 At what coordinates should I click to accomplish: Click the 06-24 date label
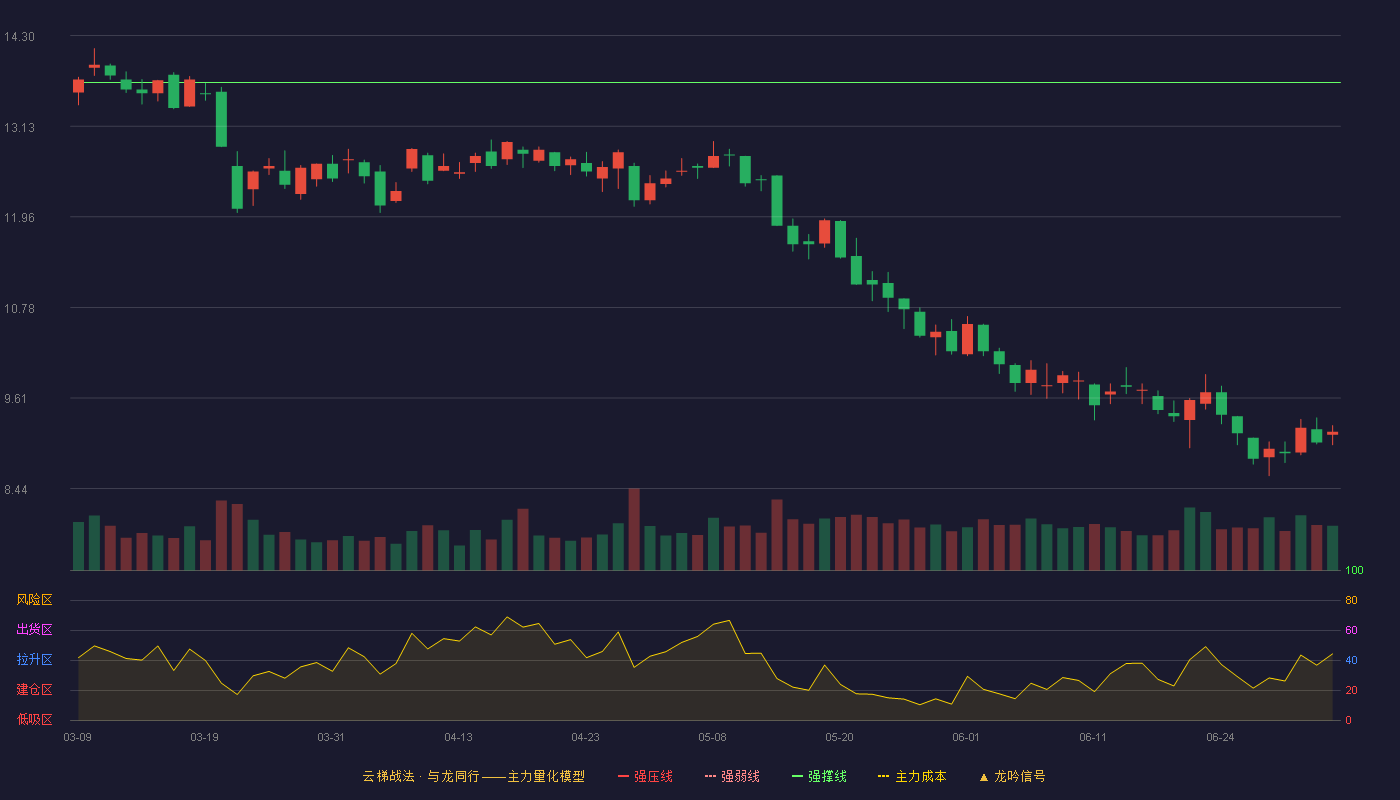tap(1220, 737)
